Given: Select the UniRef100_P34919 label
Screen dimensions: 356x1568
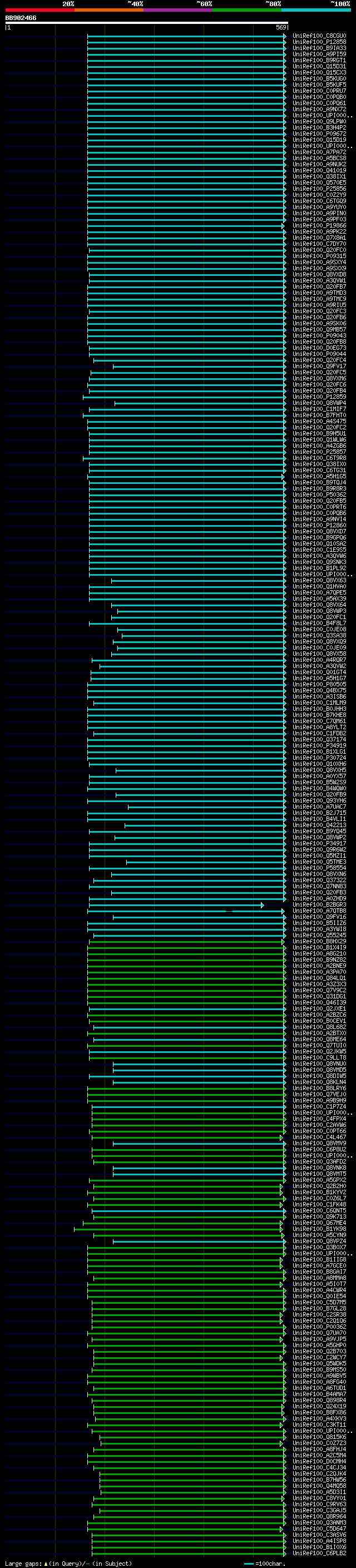Looking at the screenshot, I should [x=319, y=745].
